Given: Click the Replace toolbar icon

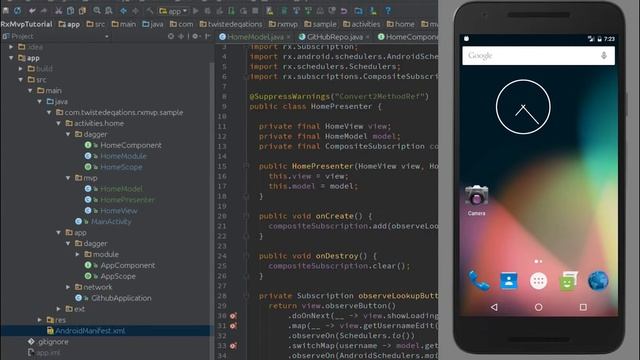Looking at the screenshot, I should click(109, 11).
